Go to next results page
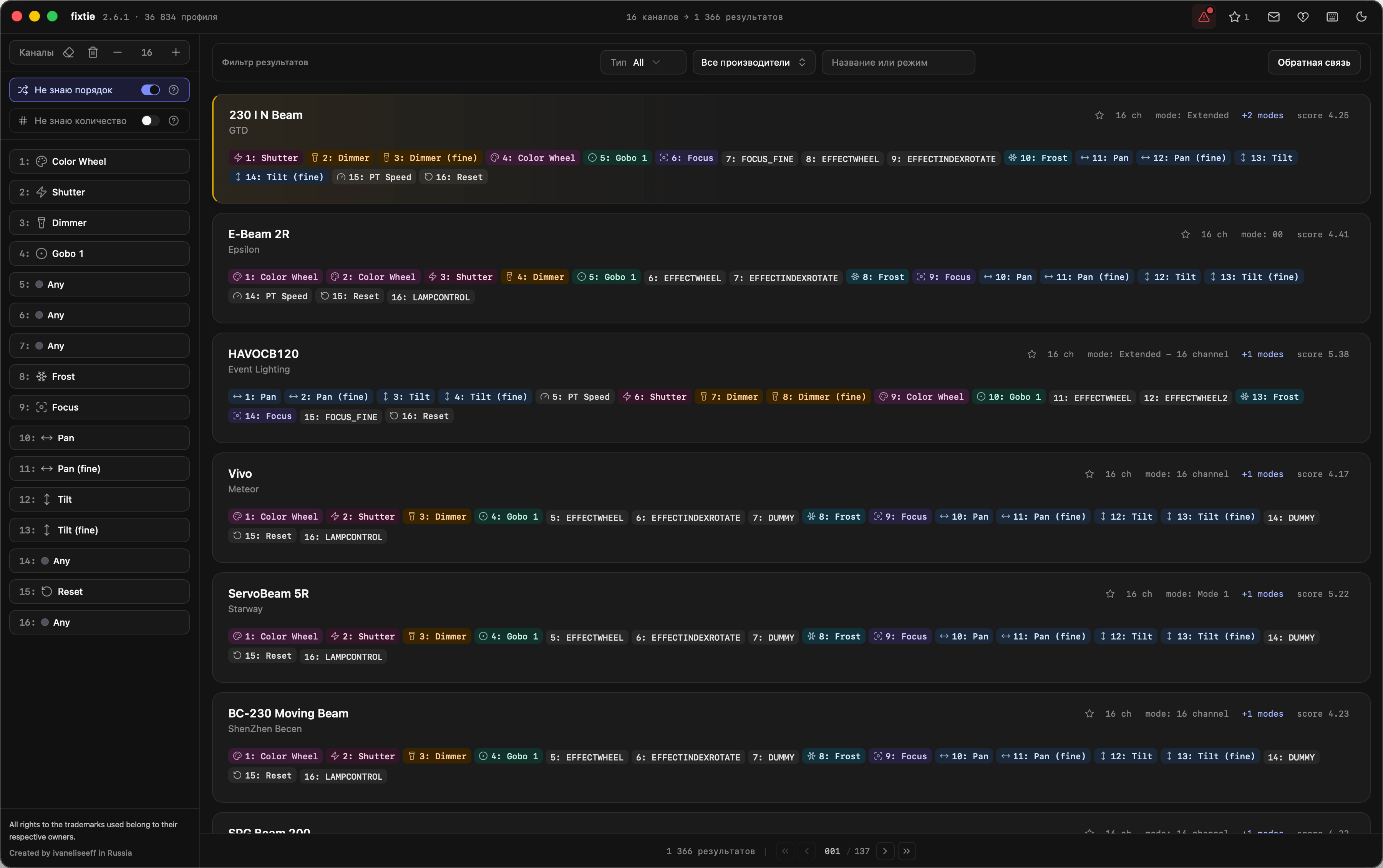The image size is (1383, 868). coord(885,851)
